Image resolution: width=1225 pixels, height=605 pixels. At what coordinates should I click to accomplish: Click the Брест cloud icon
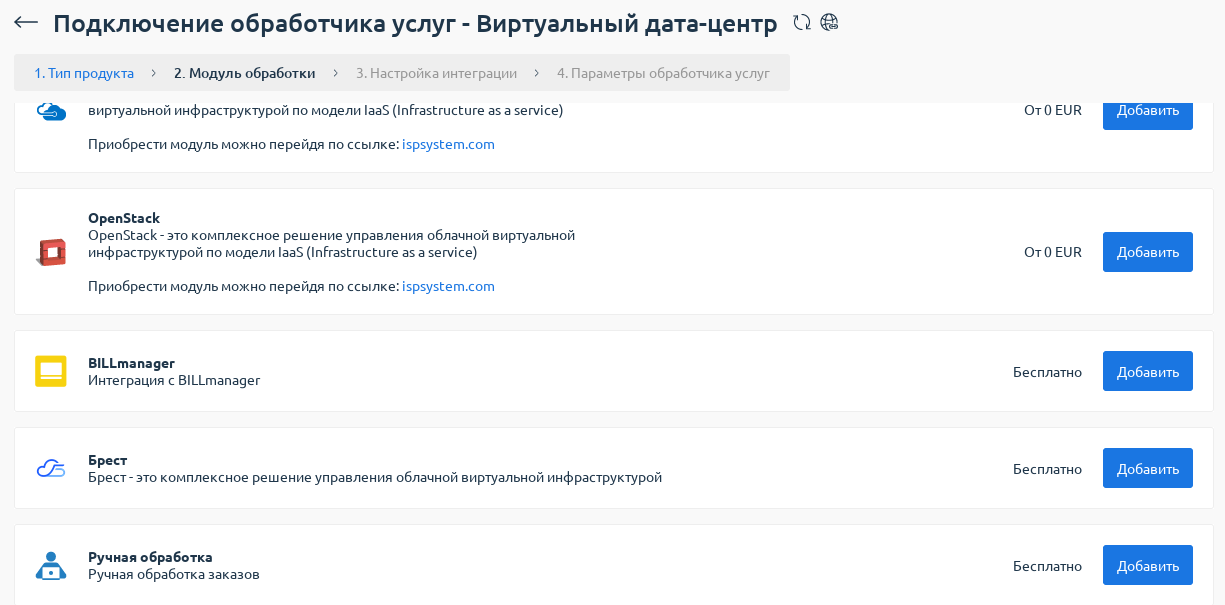[51, 468]
